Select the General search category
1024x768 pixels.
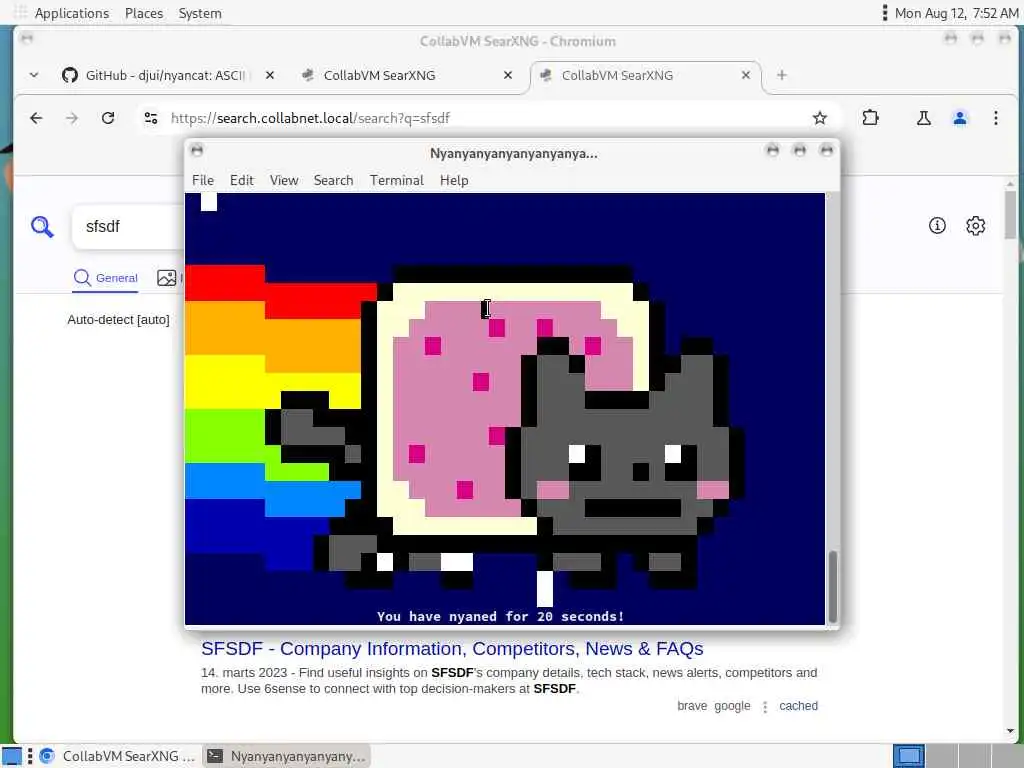106,278
